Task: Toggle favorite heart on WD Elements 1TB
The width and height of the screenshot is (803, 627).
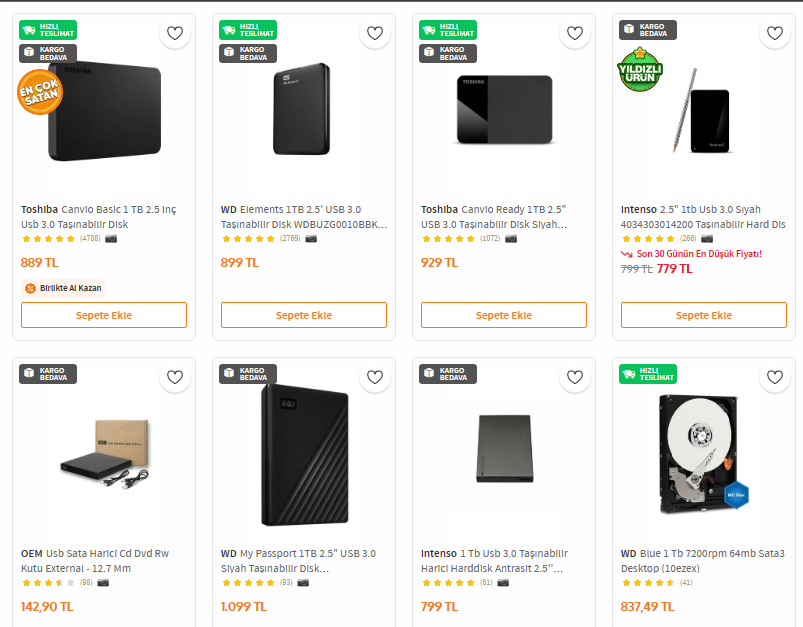Action: tap(375, 34)
